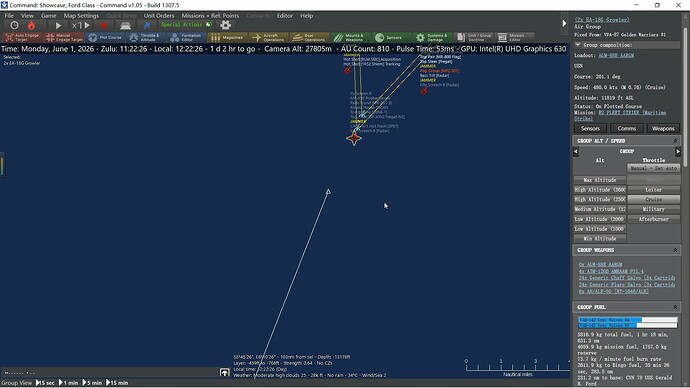Click the red flame icon
Screen dimensions: 690x388
pos(31,26)
